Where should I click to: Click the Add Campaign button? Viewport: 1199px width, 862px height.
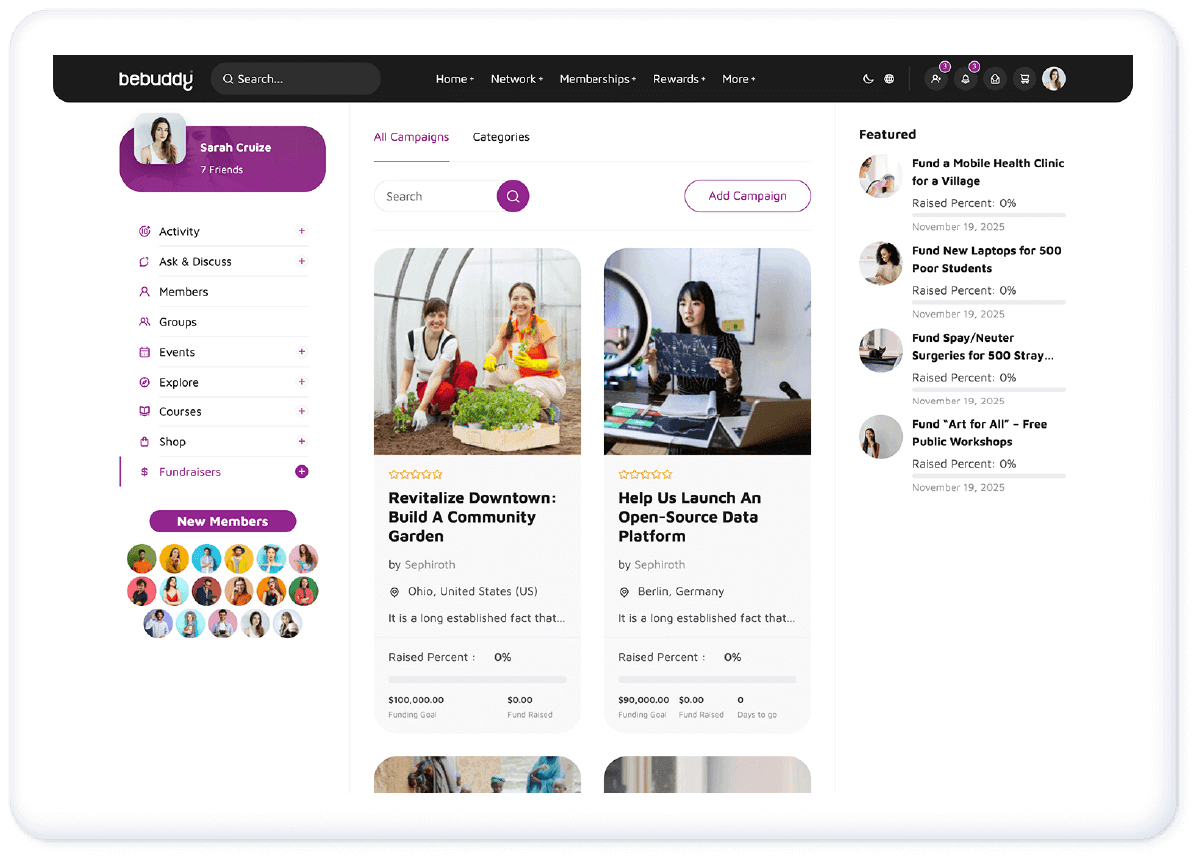point(747,196)
